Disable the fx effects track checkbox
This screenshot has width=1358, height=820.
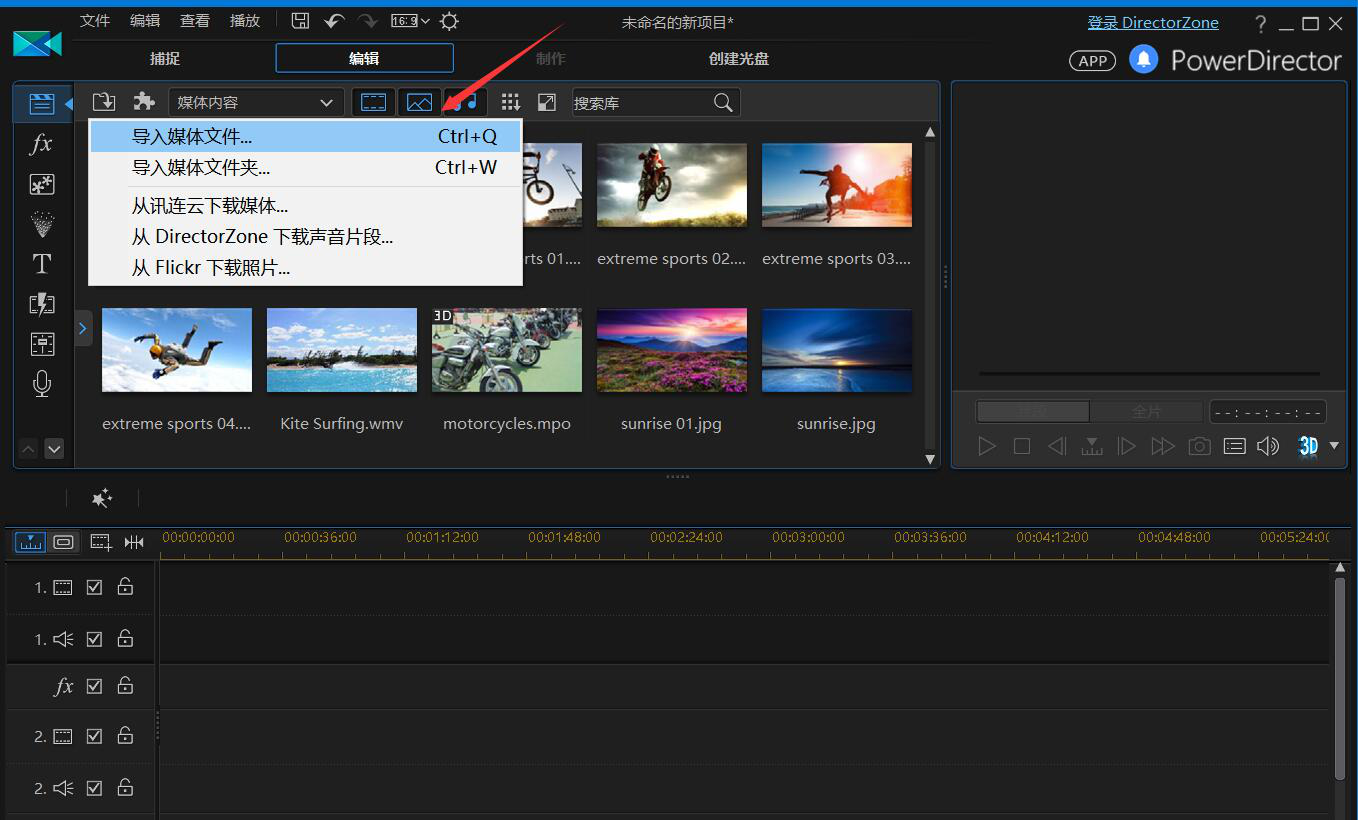point(94,686)
